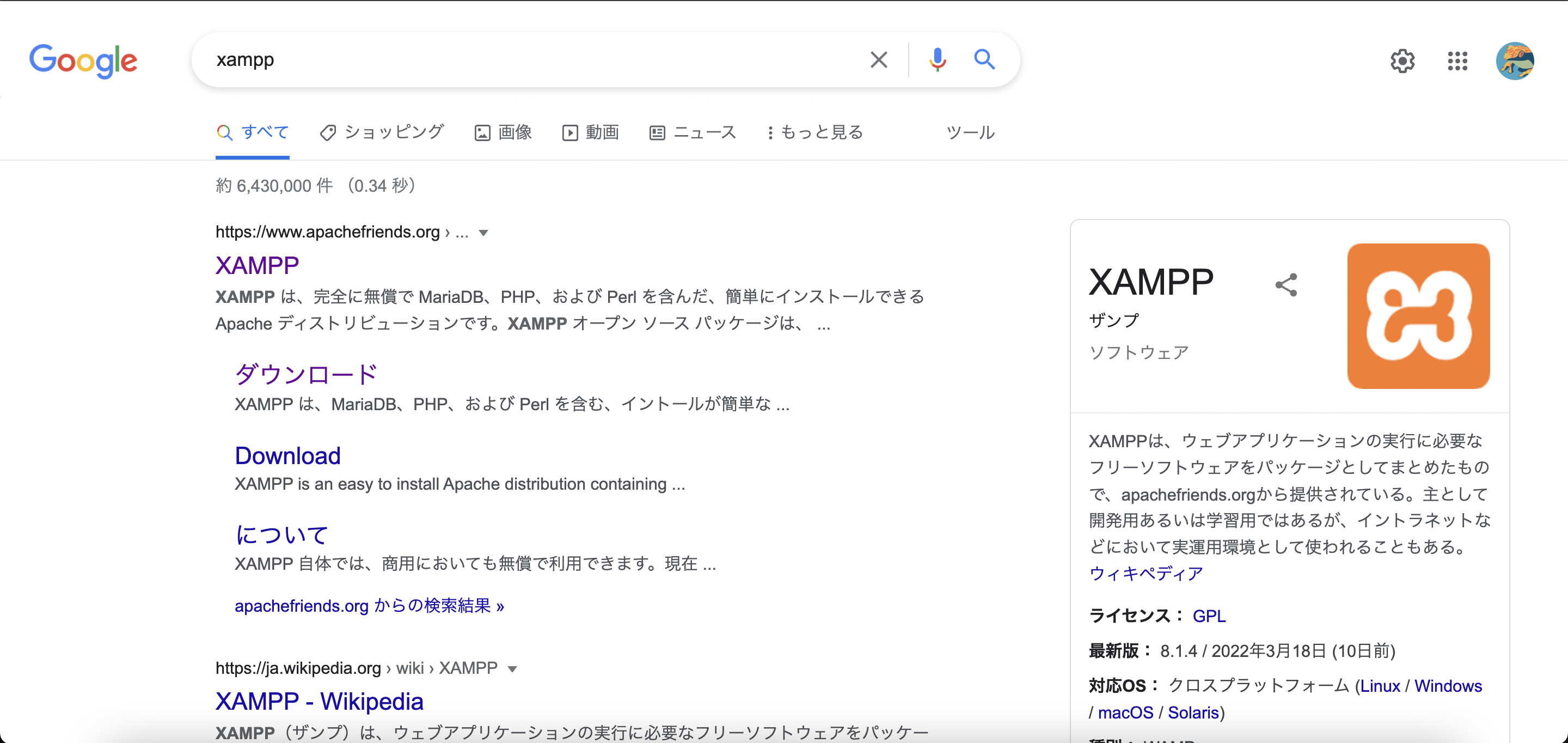1568x743 pixels.
Task: Open Google quick settings gear
Action: [1403, 61]
